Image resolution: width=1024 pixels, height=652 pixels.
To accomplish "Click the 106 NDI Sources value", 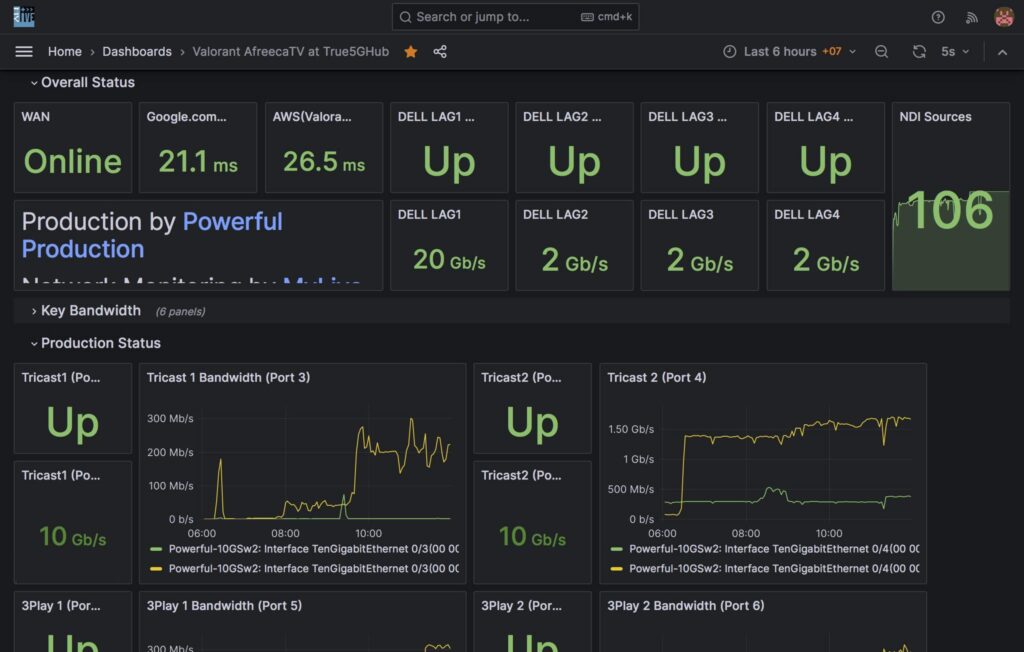I will coord(950,210).
